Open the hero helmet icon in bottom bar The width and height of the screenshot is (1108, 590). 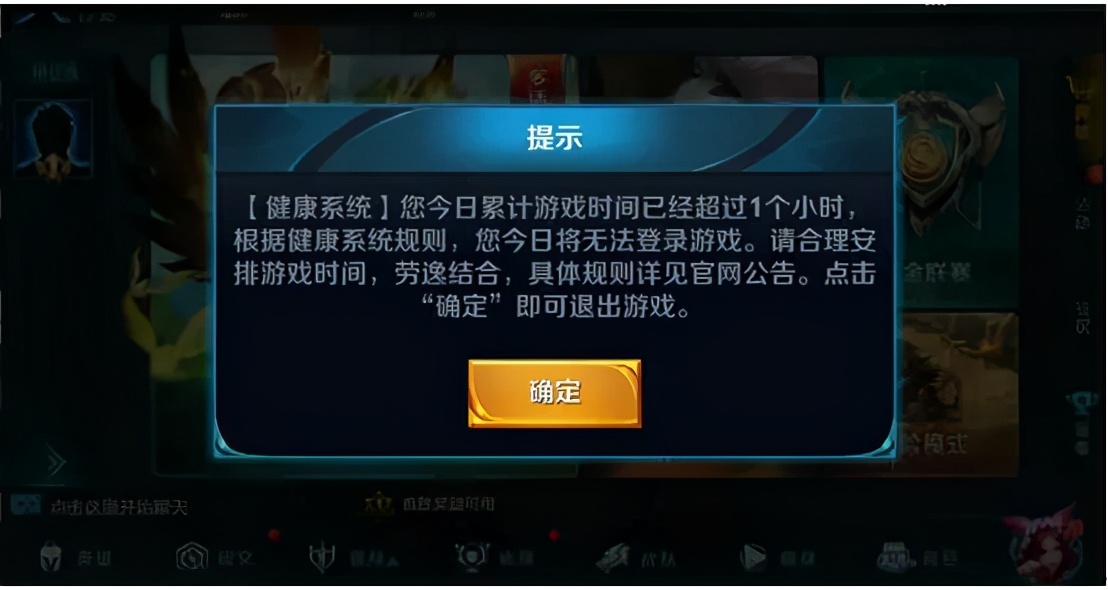pyautogui.click(x=51, y=557)
